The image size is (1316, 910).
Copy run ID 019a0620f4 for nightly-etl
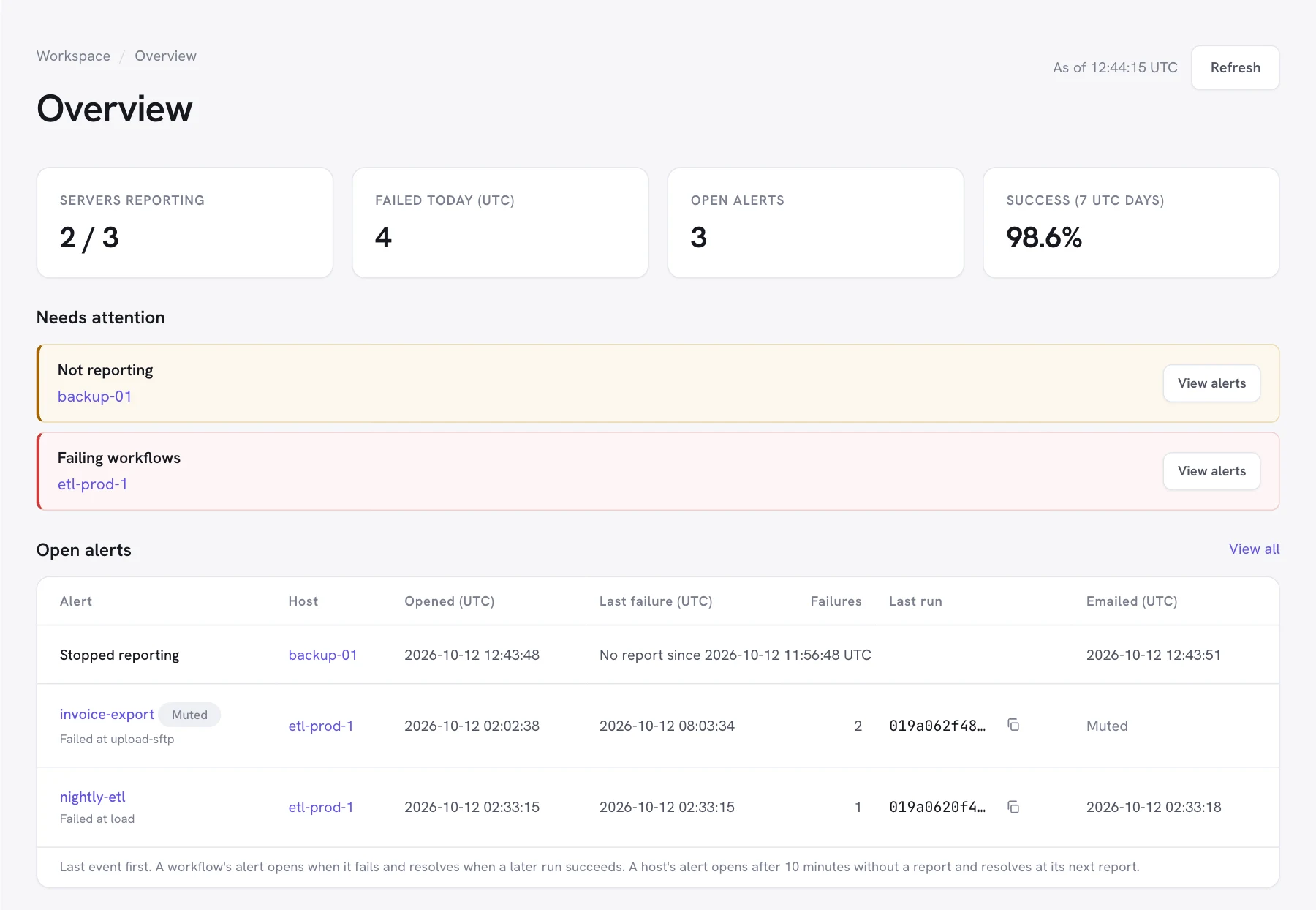[1013, 807]
